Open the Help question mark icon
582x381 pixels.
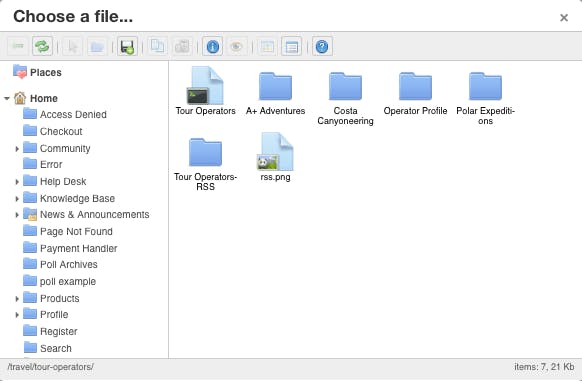(322, 46)
